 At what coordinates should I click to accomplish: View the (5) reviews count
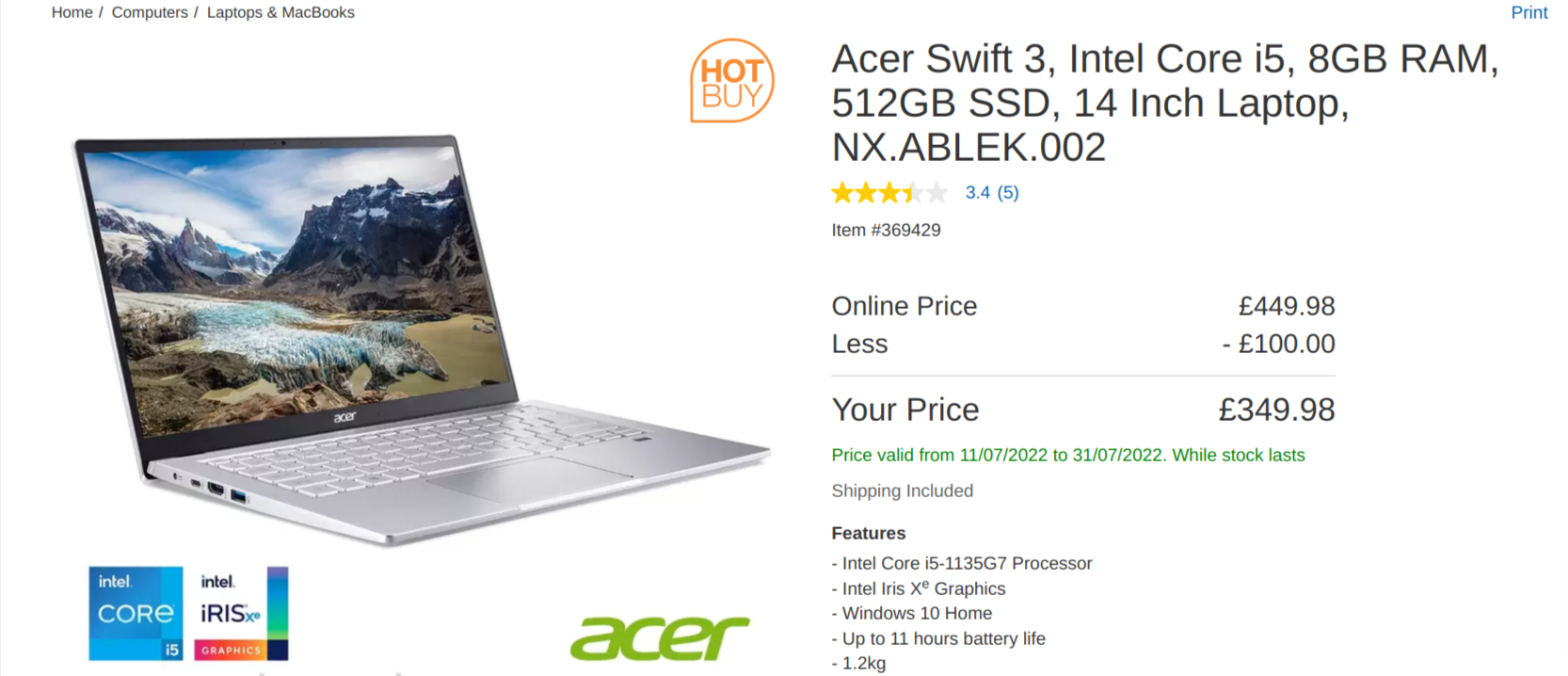(x=1008, y=192)
